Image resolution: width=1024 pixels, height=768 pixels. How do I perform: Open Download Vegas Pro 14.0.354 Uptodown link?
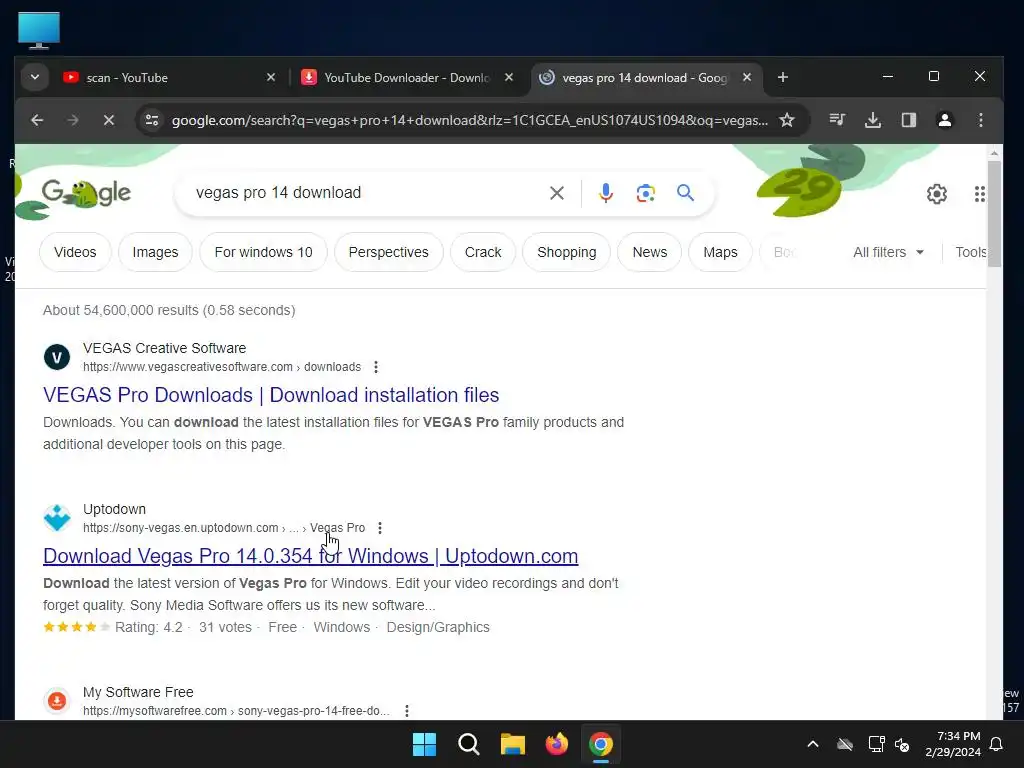tap(310, 556)
